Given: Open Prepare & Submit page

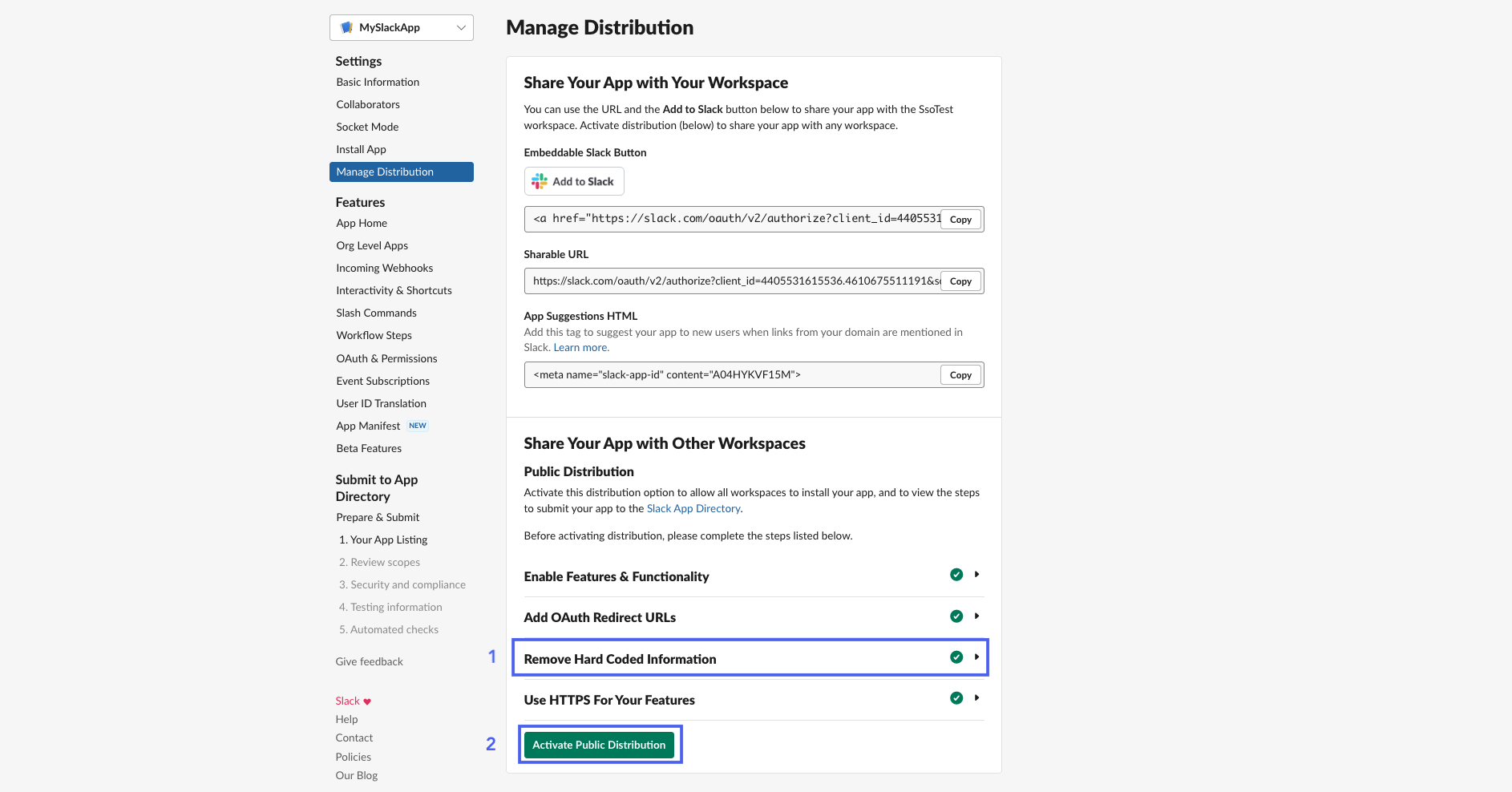Looking at the screenshot, I should coord(378,517).
